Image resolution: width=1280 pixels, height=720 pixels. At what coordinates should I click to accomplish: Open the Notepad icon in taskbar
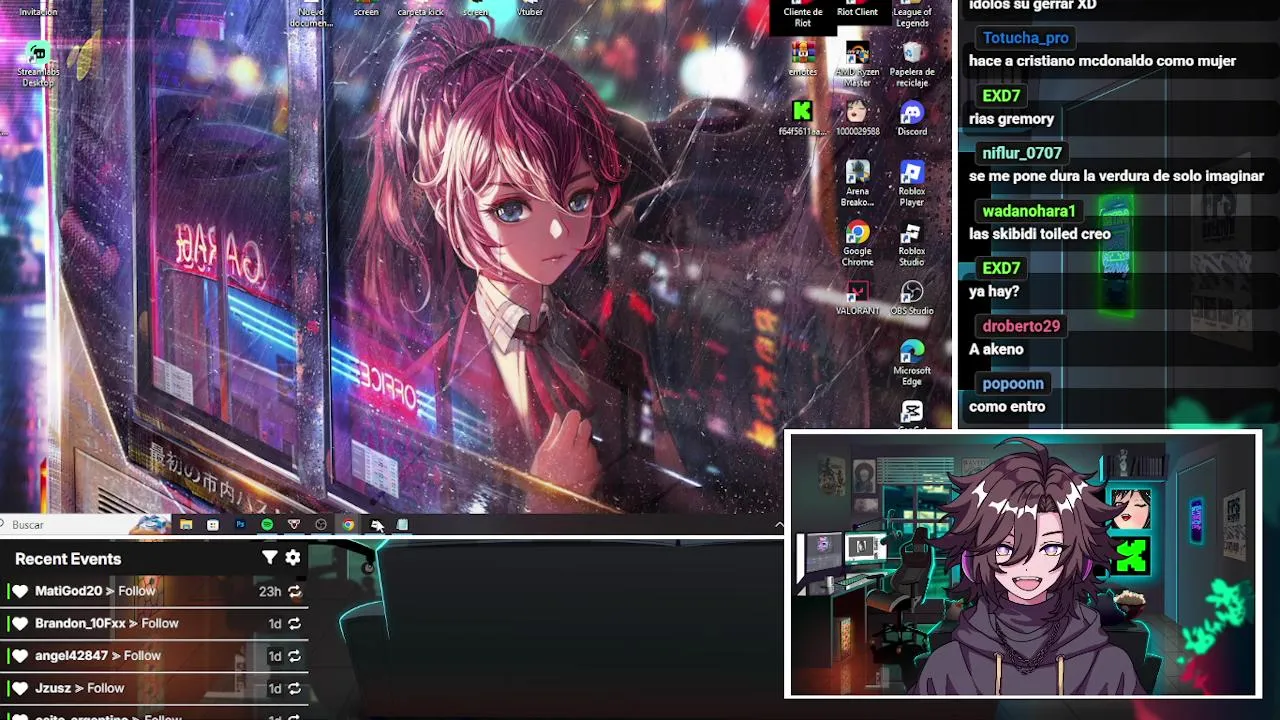click(x=402, y=524)
